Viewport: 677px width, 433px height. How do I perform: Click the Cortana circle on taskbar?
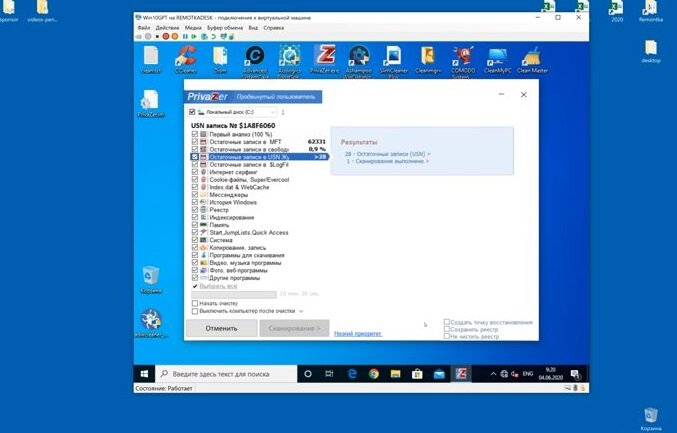308,374
